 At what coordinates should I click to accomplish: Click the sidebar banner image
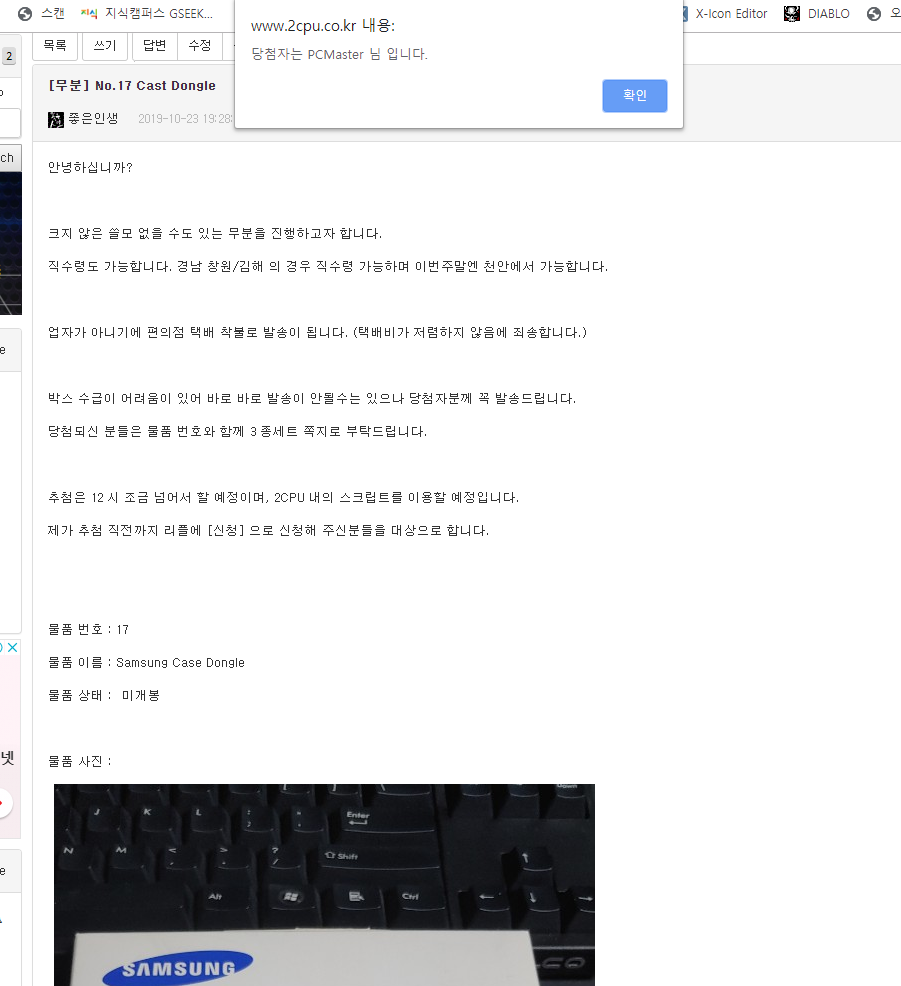[11, 243]
